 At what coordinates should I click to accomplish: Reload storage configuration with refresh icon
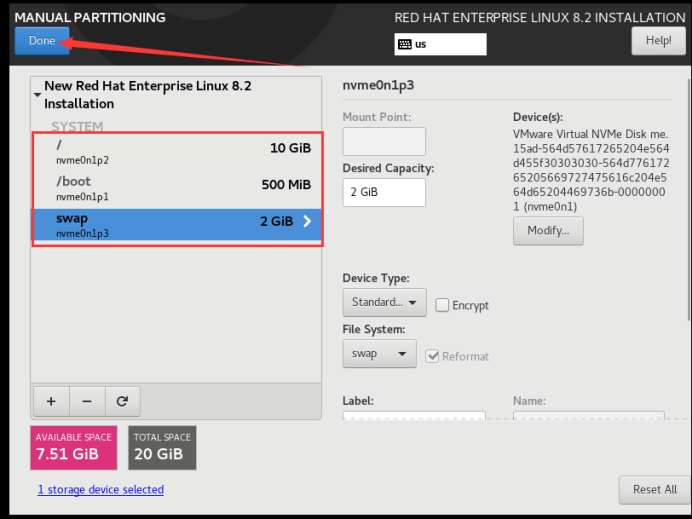(x=122, y=401)
